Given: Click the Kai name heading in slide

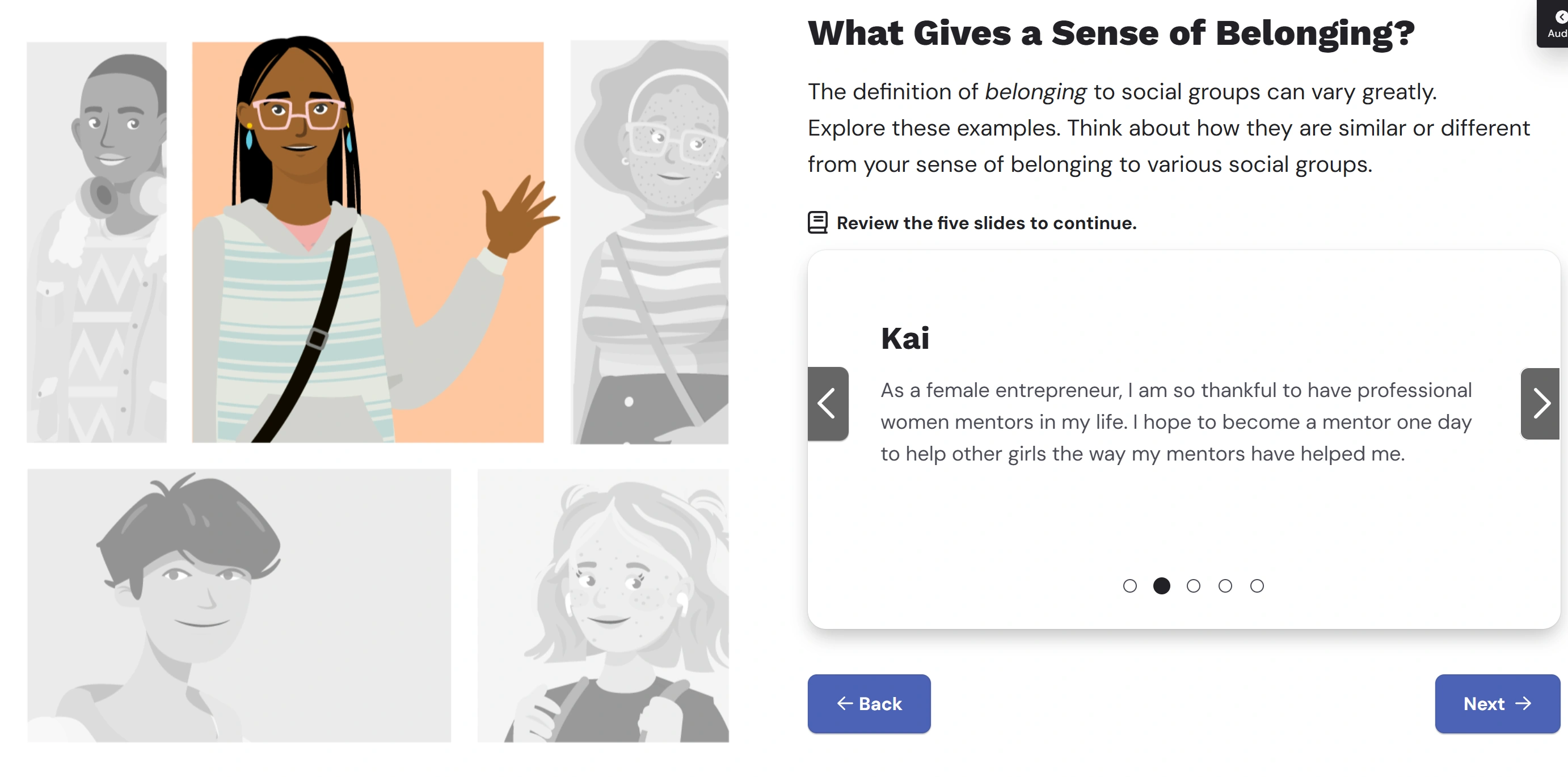Looking at the screenshot, I should point(904,338).
